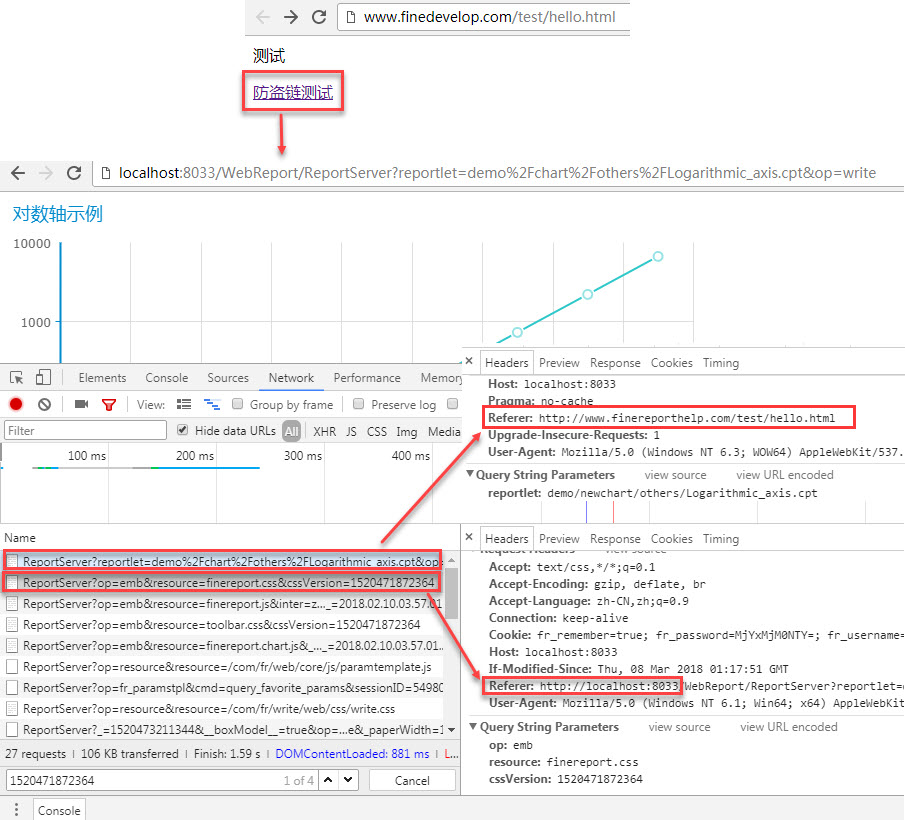Viewport: 905px width, 820px height.
Task: Close the lower request details panel
Action: tap(469, 537)
